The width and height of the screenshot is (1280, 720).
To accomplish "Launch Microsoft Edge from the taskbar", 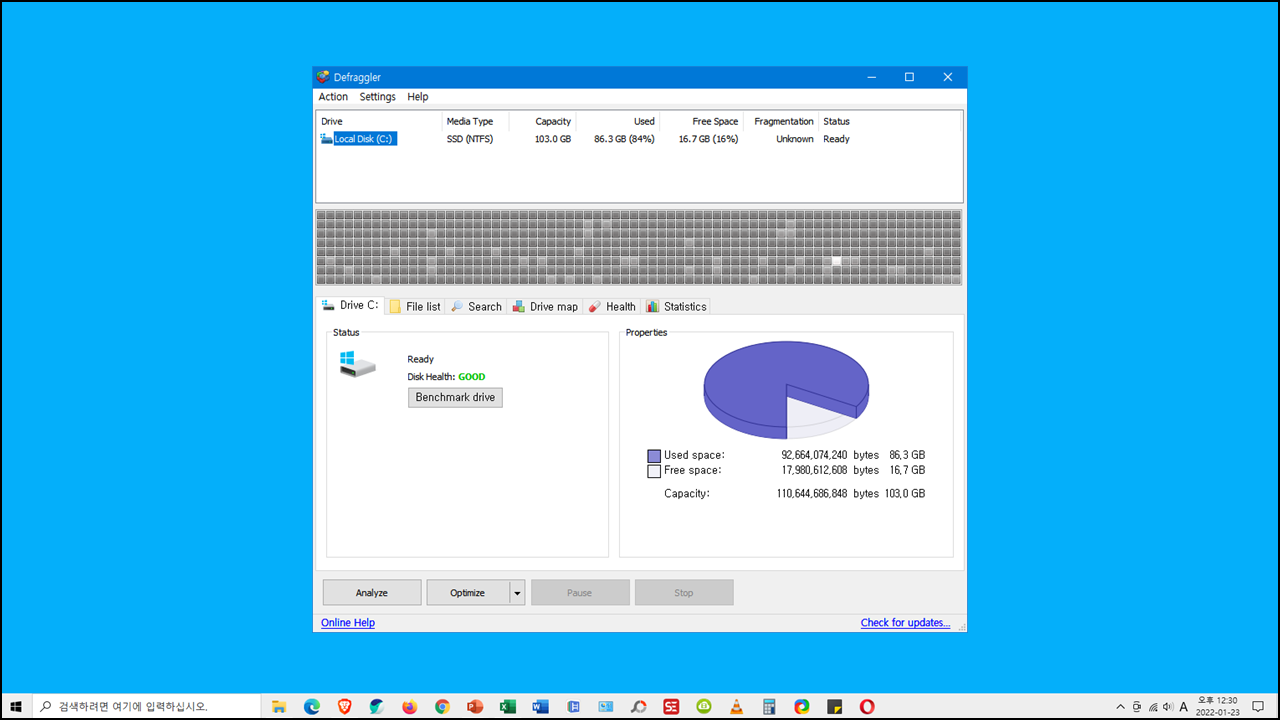I will (x=312, y=706).
